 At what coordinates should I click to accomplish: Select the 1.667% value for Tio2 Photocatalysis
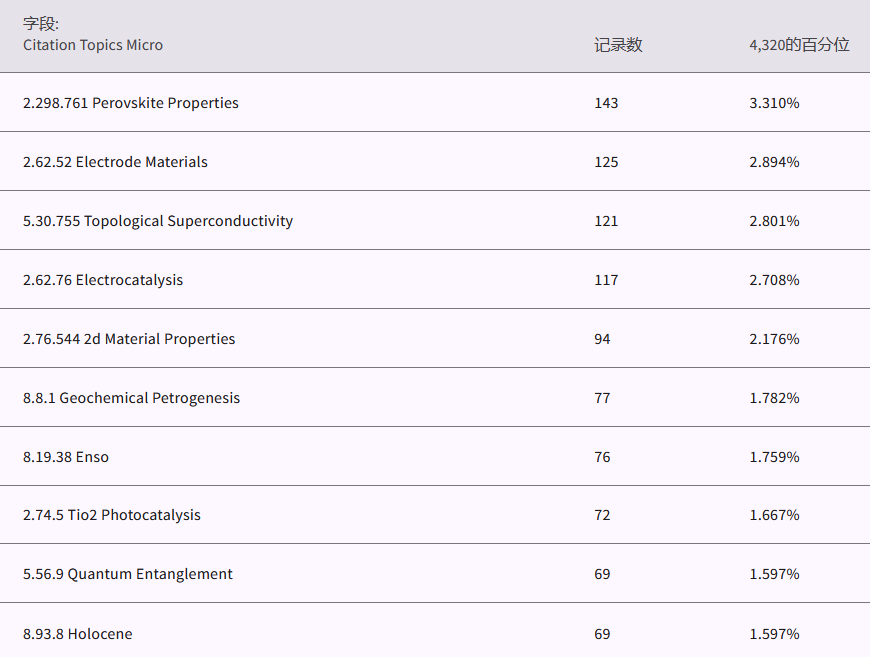[774, 515]
